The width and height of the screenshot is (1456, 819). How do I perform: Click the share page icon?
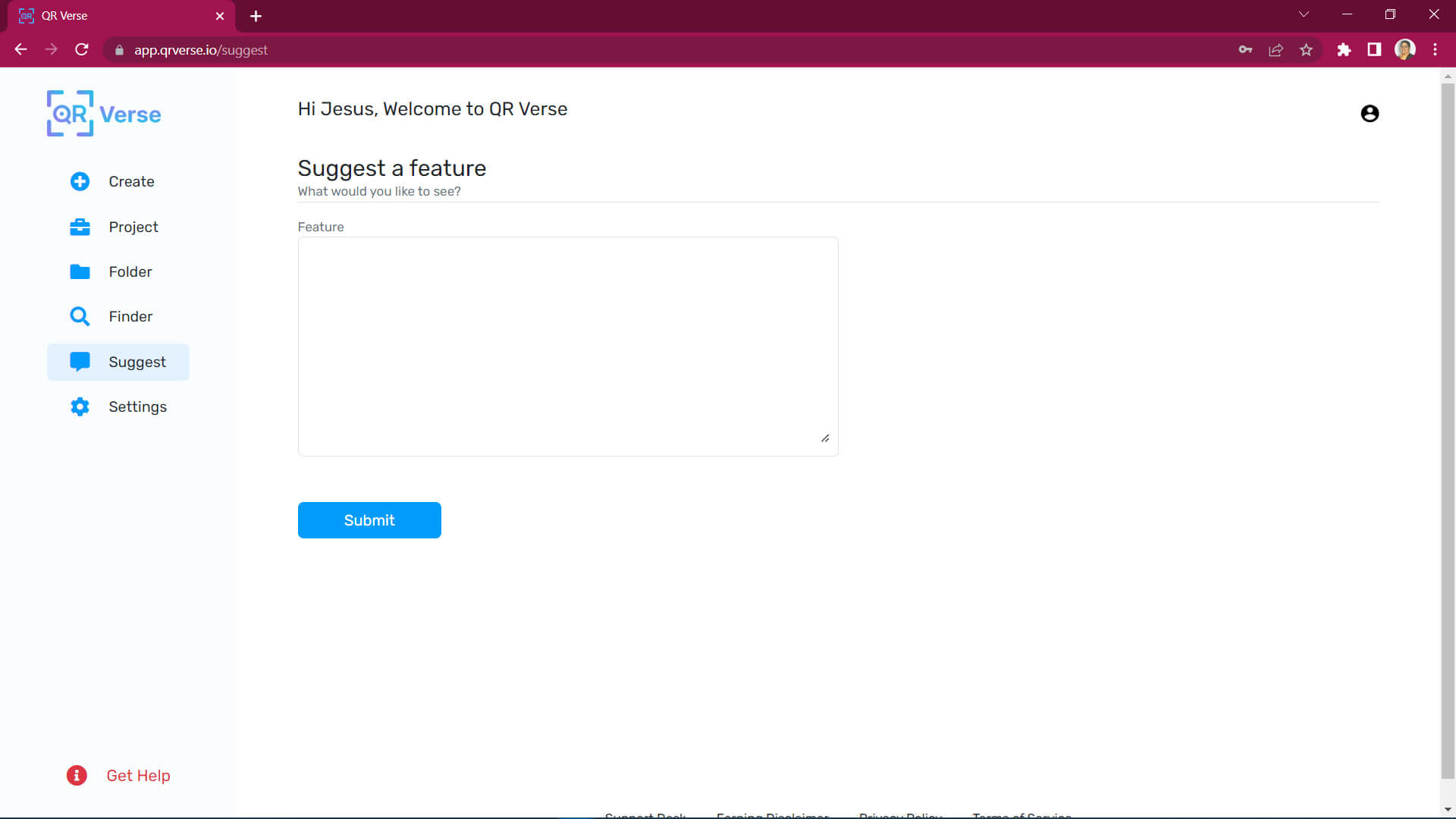1276,49
